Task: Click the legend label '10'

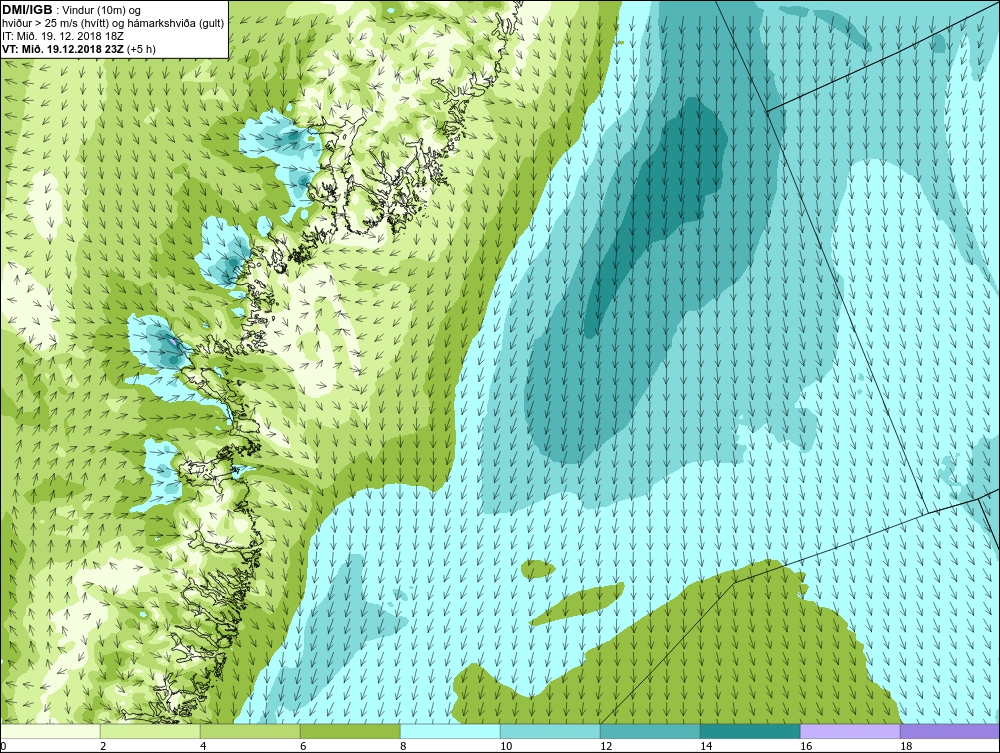Action: click(506, 746)
